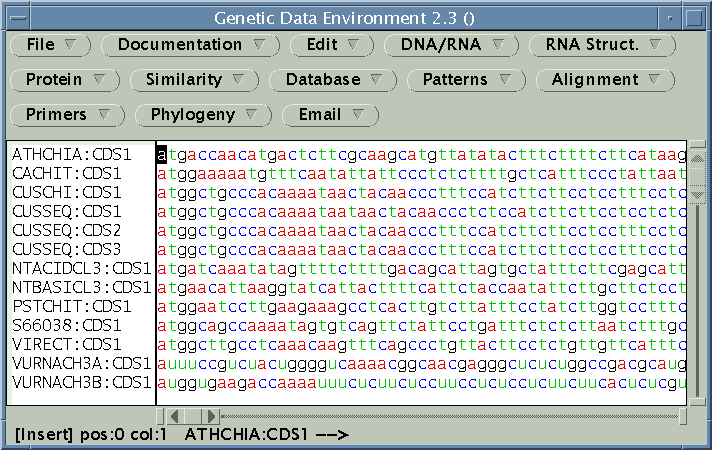712x450 pixels.
Task: Click the vertical scrollbar up arrow
Action: tap(697, 158)
